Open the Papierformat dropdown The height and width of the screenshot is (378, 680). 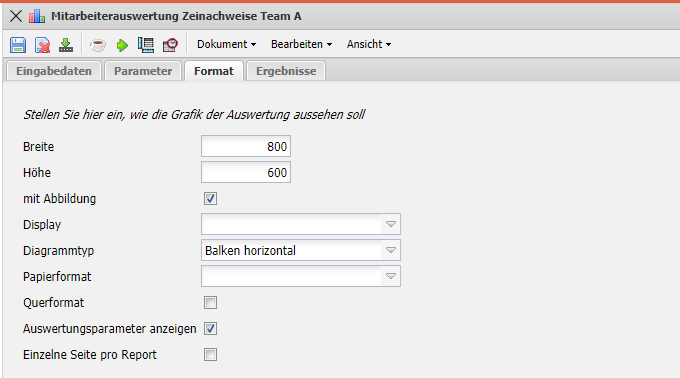(x=301, y=276)
